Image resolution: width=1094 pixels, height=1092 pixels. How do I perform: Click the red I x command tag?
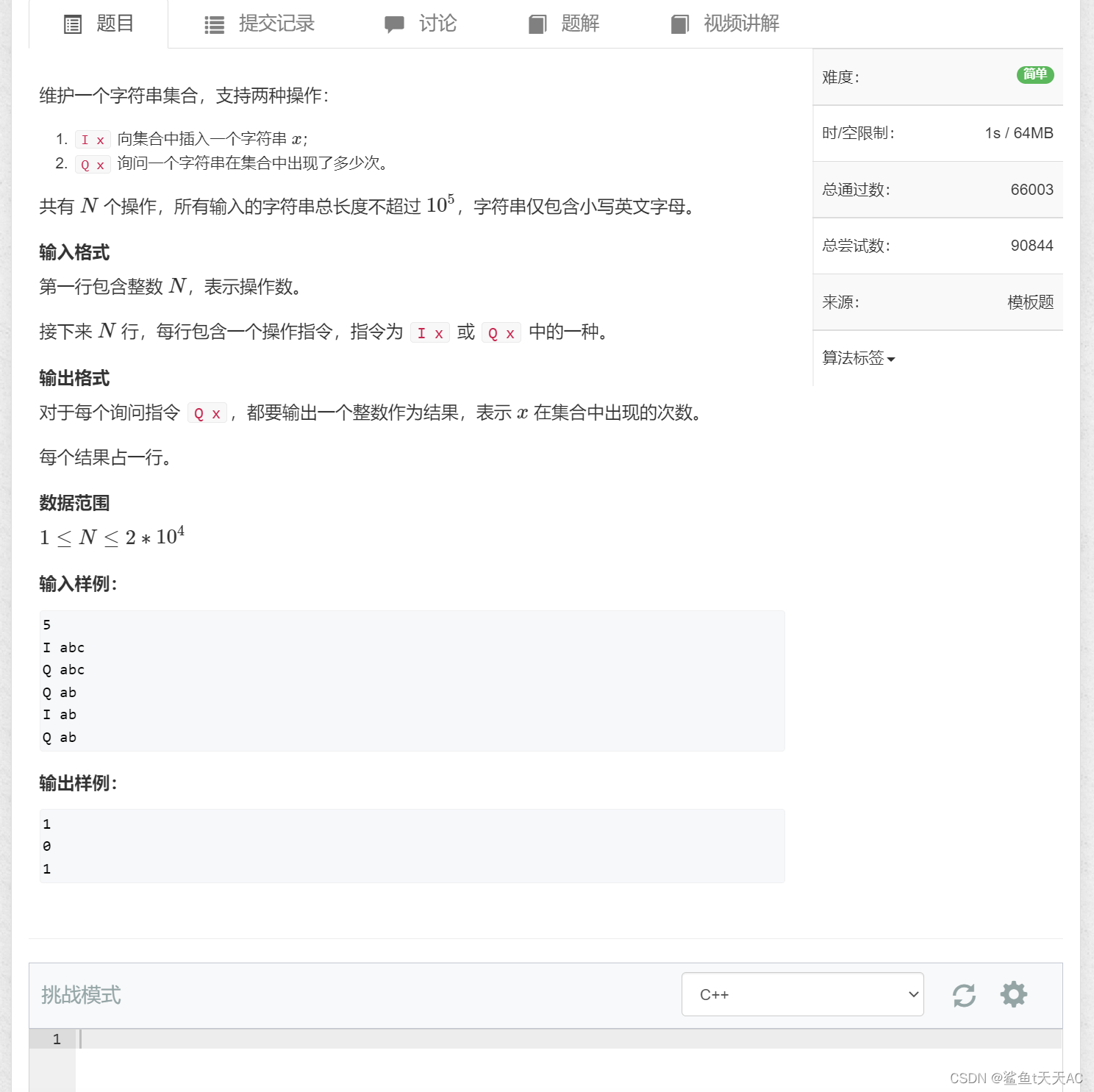tap(93, 139)
